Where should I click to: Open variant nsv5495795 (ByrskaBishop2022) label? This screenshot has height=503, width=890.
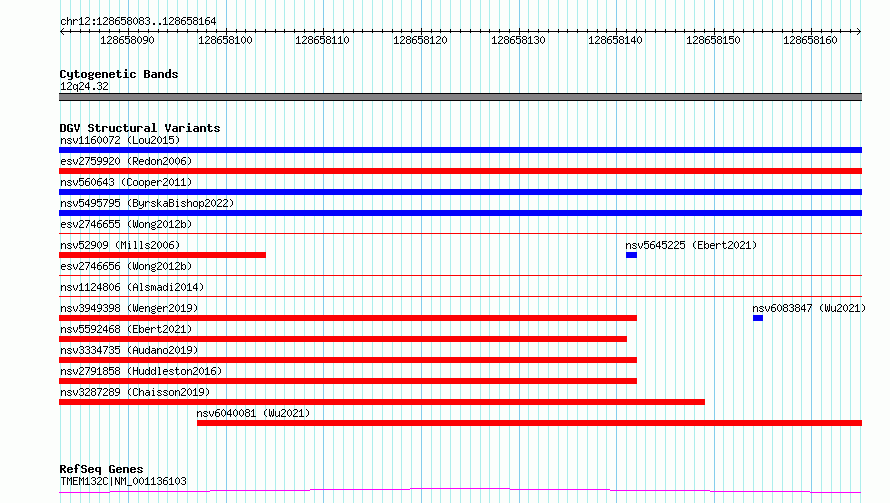tap(147, 203)
